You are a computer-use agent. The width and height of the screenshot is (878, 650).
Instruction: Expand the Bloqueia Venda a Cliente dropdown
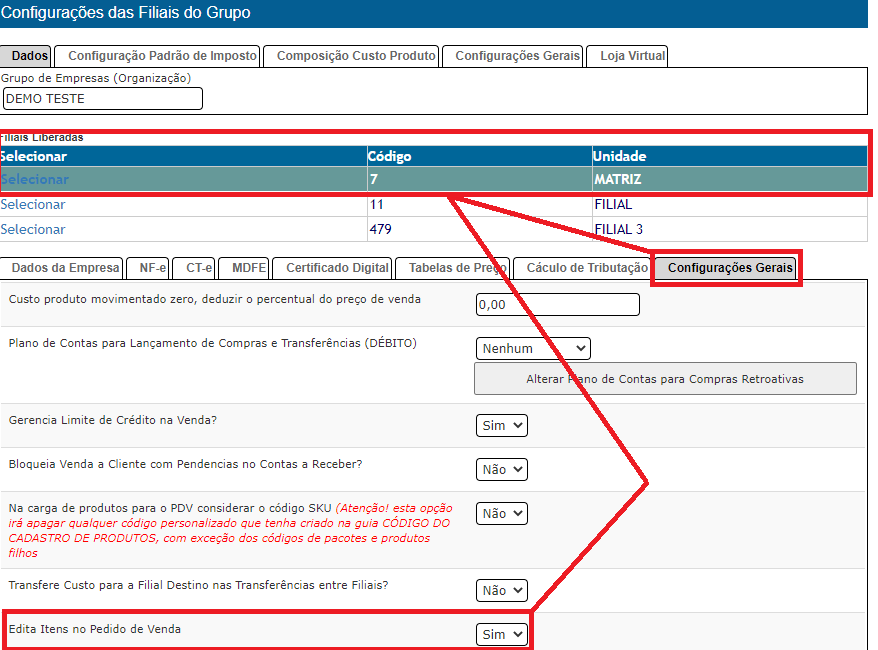pyautogui.click(x=501, y=470)
